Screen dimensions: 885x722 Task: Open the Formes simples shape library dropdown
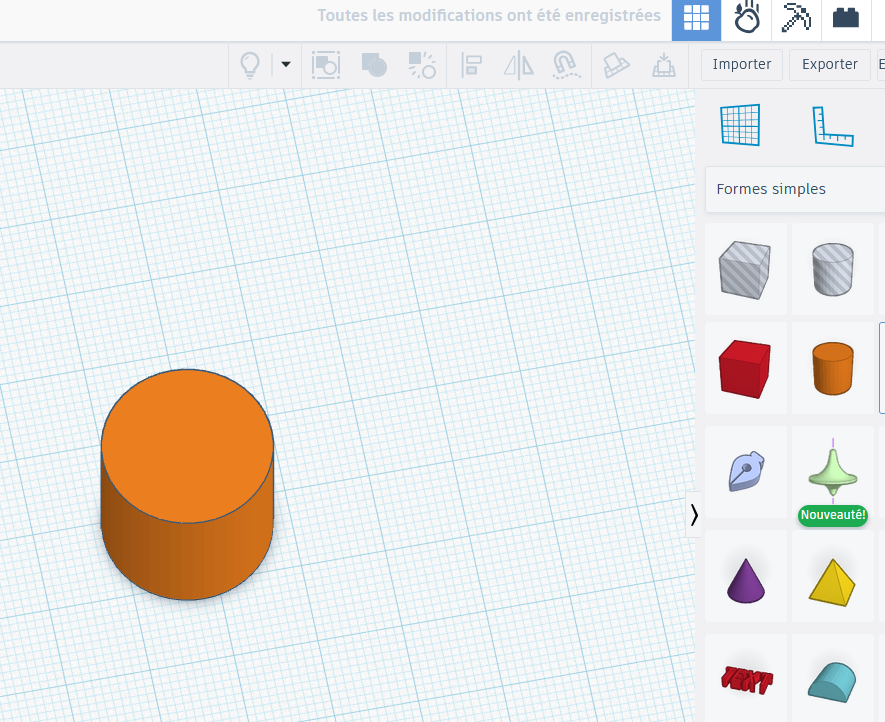[x=795, y=189]
